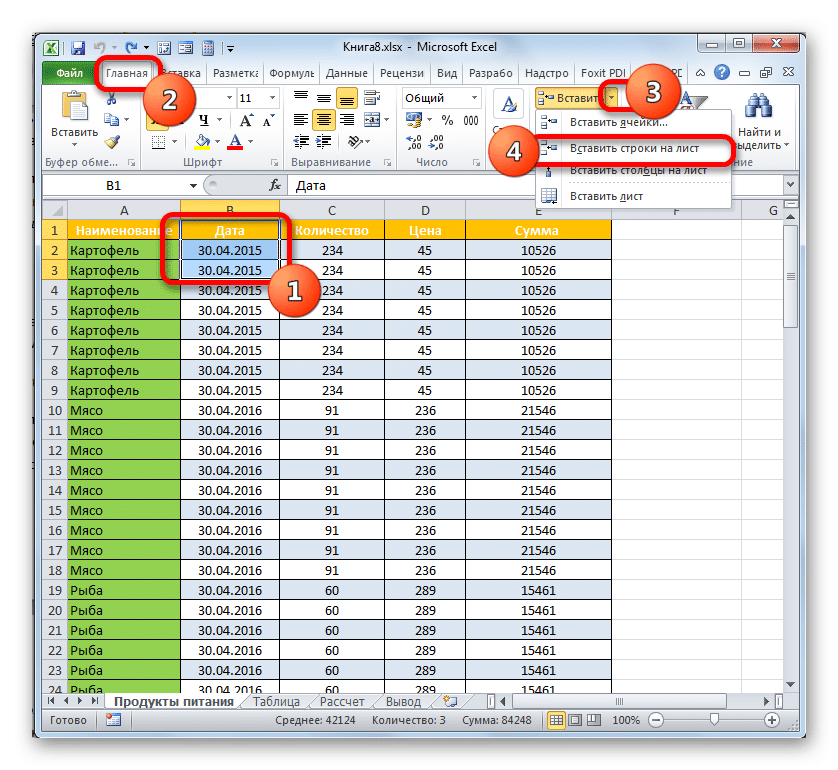Toggle middle vertical alignment button
This screenshot has height=770, width=838.
(x=323, y=98)
